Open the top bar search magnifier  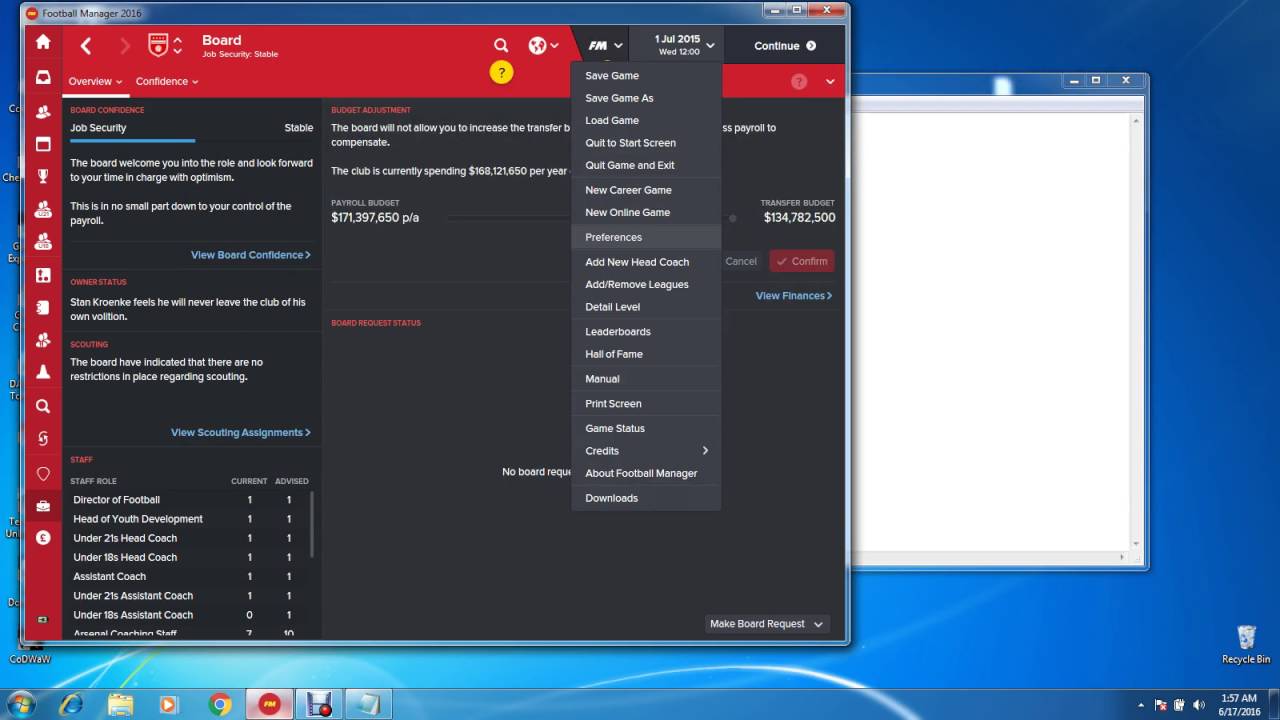pos(501,45)
